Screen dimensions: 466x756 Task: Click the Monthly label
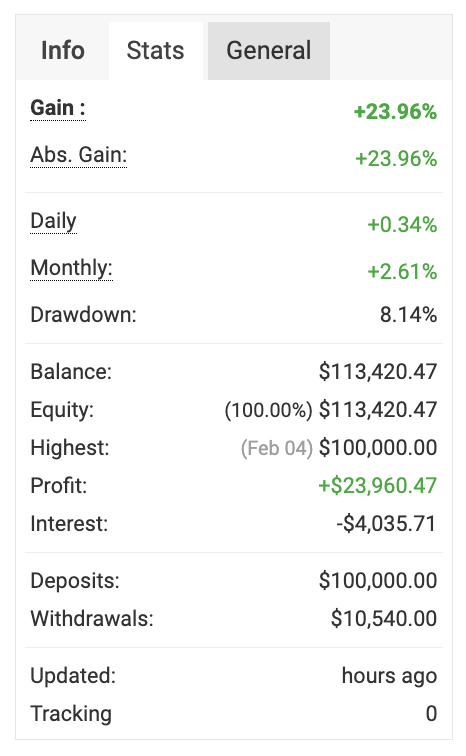[71, 269]
